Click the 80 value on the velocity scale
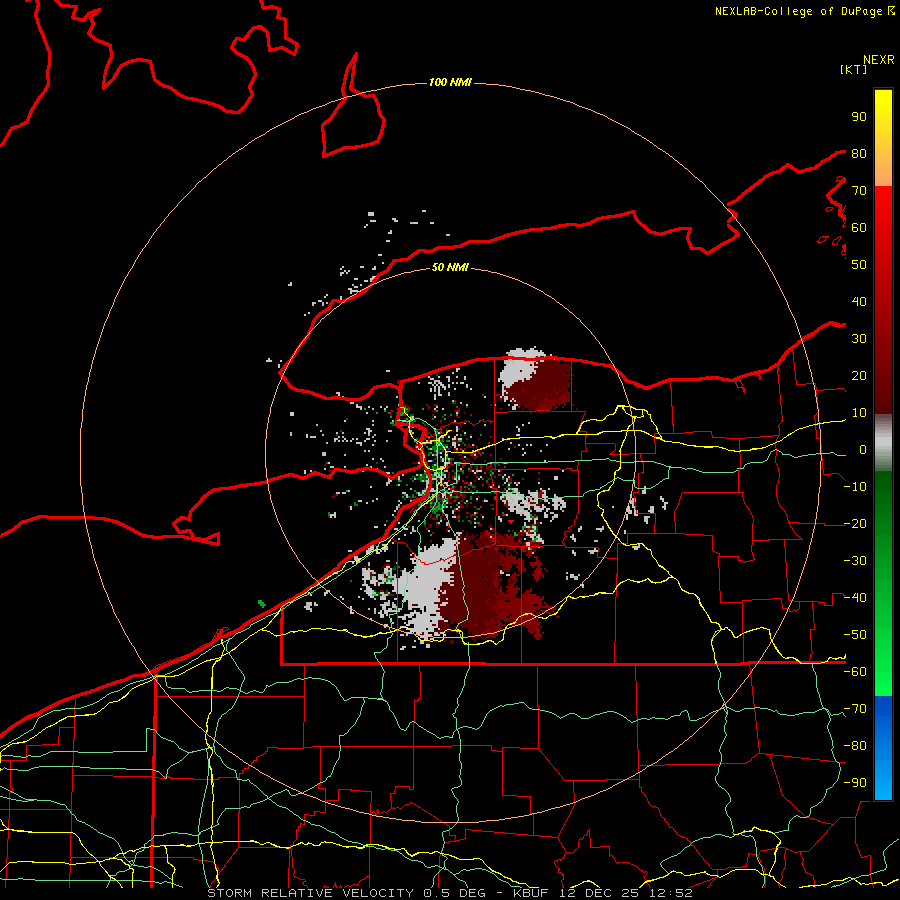900x900 pixels. 859,154
